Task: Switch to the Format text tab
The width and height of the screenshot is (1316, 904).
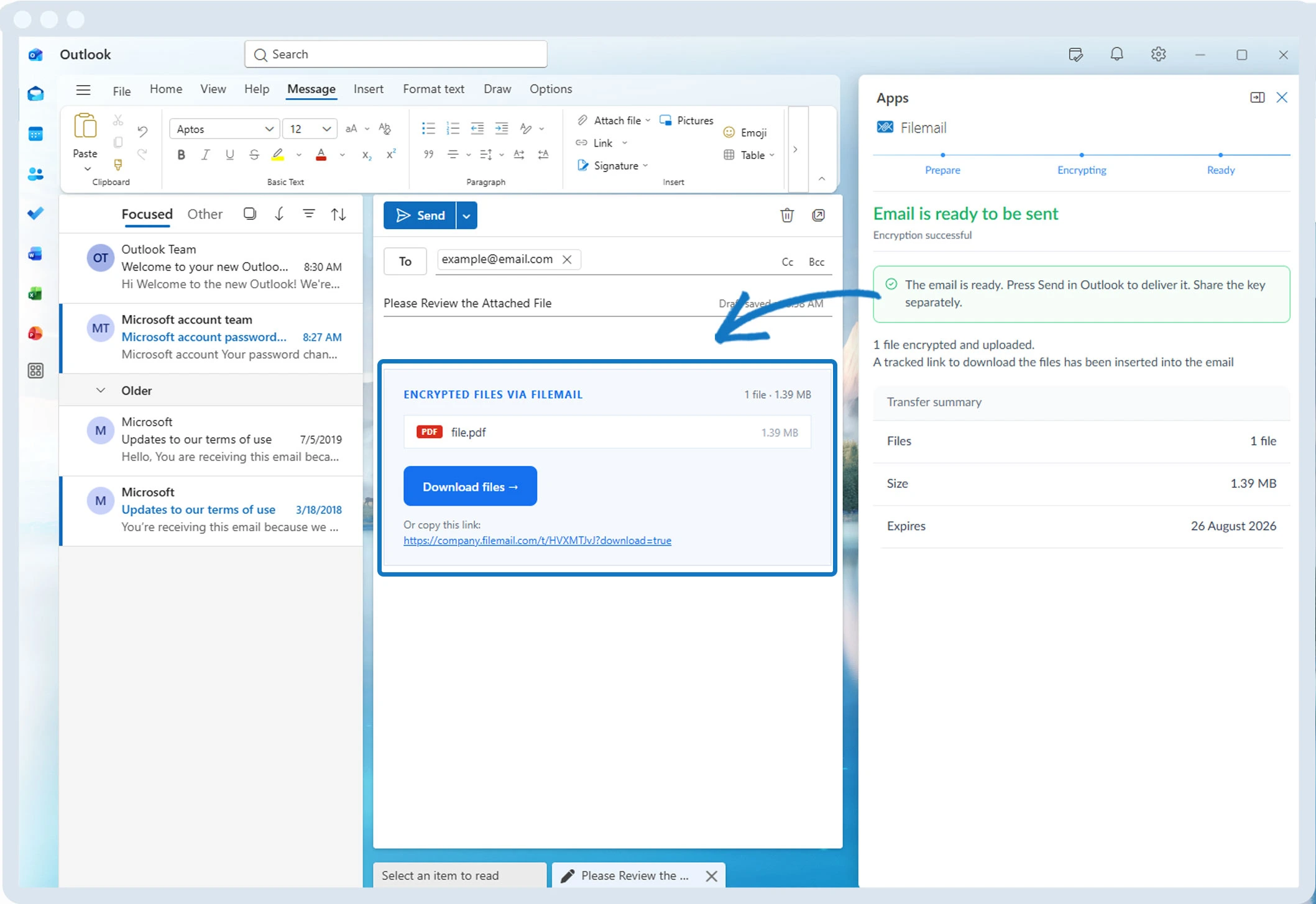Action: tap(433, 89)
